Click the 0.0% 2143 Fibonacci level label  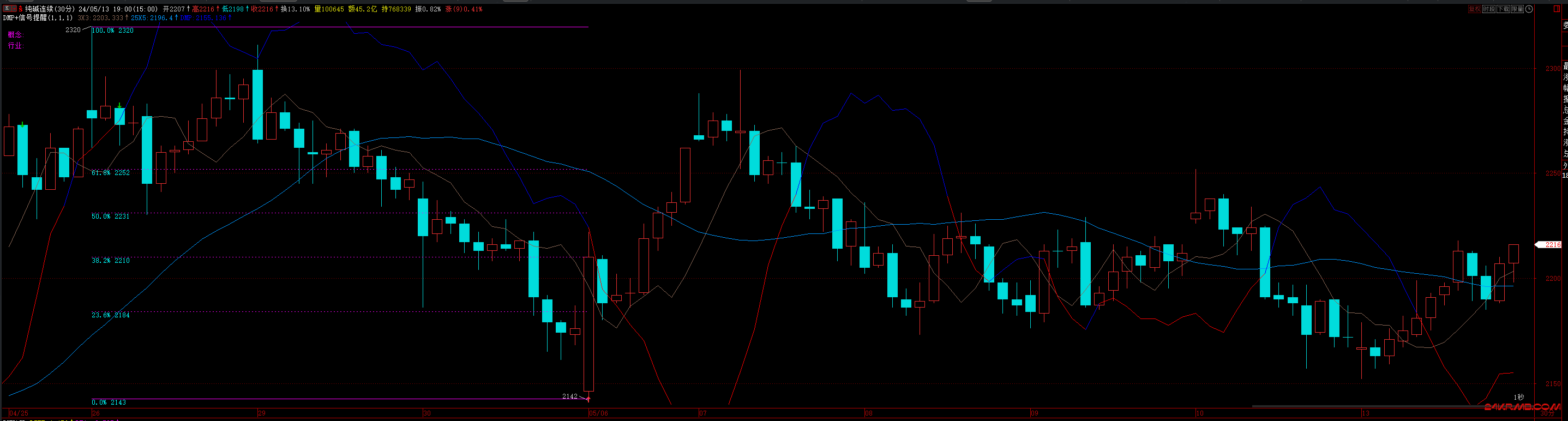click(109, 402)
